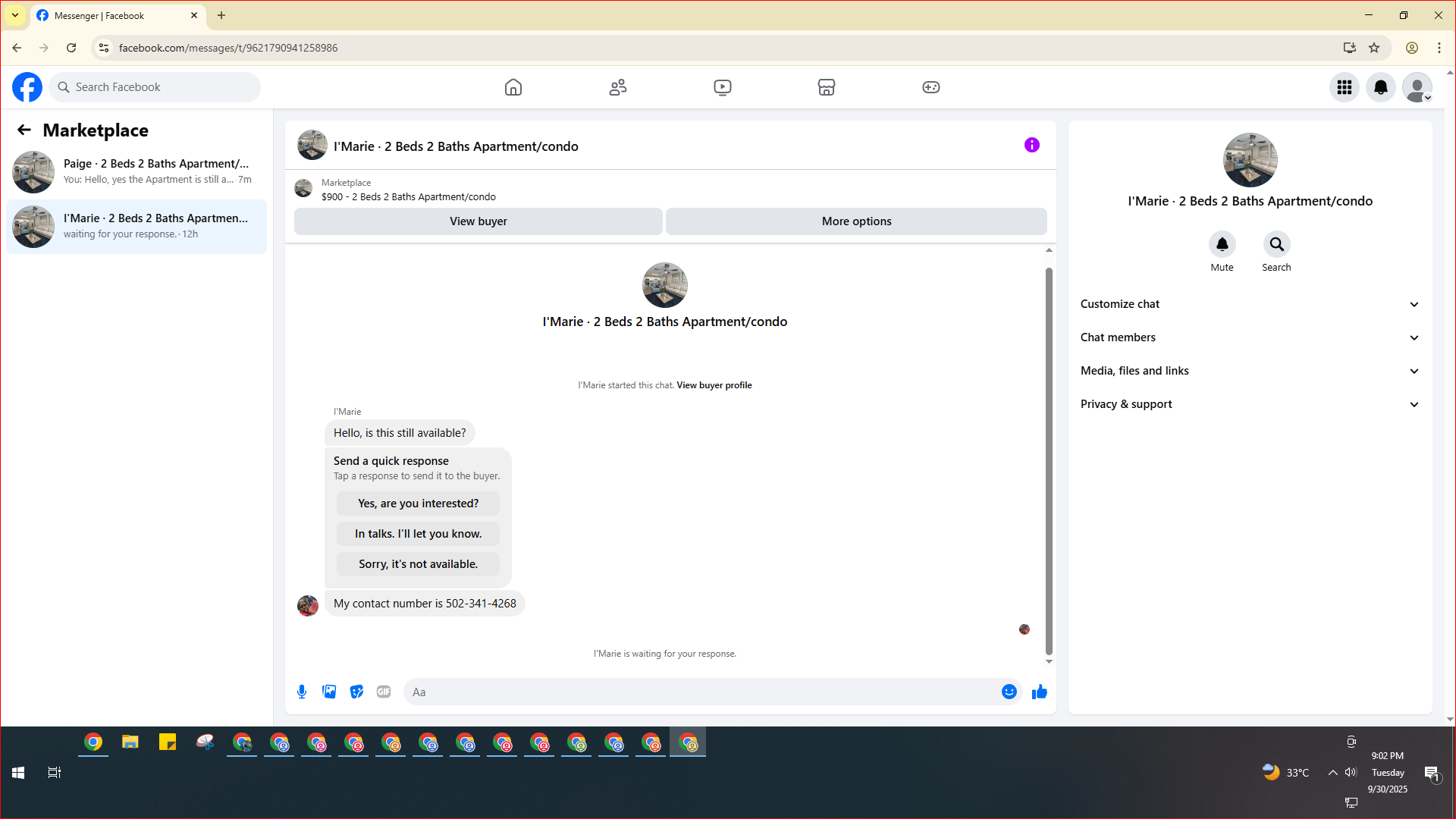
Task: Click the chat scrollbar thumb
Action: (x=1049, y=460)
